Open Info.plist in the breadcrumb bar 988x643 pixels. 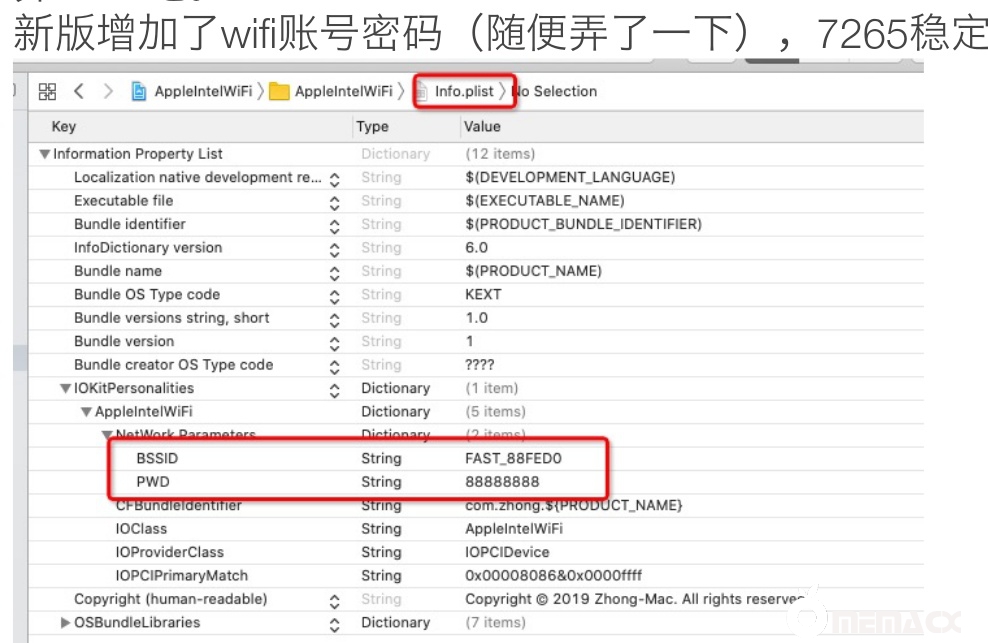click(x=463, y=91)
